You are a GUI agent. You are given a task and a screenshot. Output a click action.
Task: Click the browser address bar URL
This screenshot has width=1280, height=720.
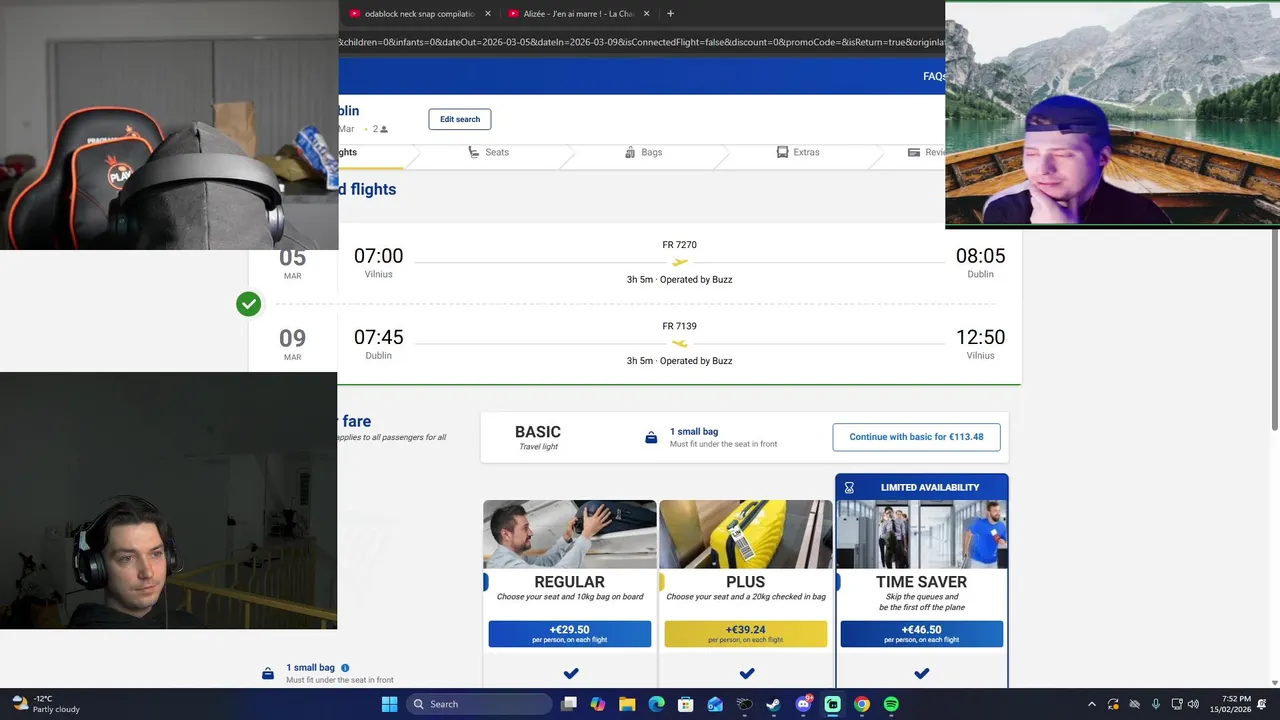[641, 42]
